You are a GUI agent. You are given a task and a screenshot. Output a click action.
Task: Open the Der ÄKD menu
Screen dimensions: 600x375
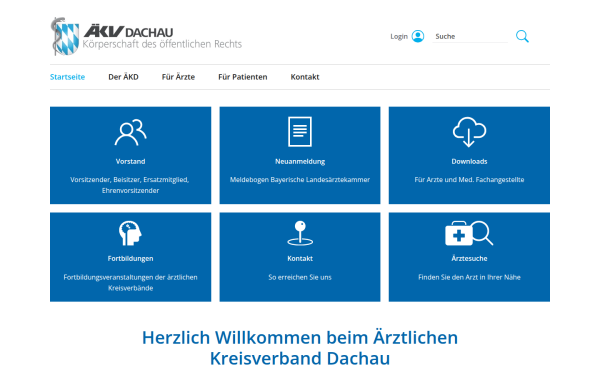tap(123, 77)
